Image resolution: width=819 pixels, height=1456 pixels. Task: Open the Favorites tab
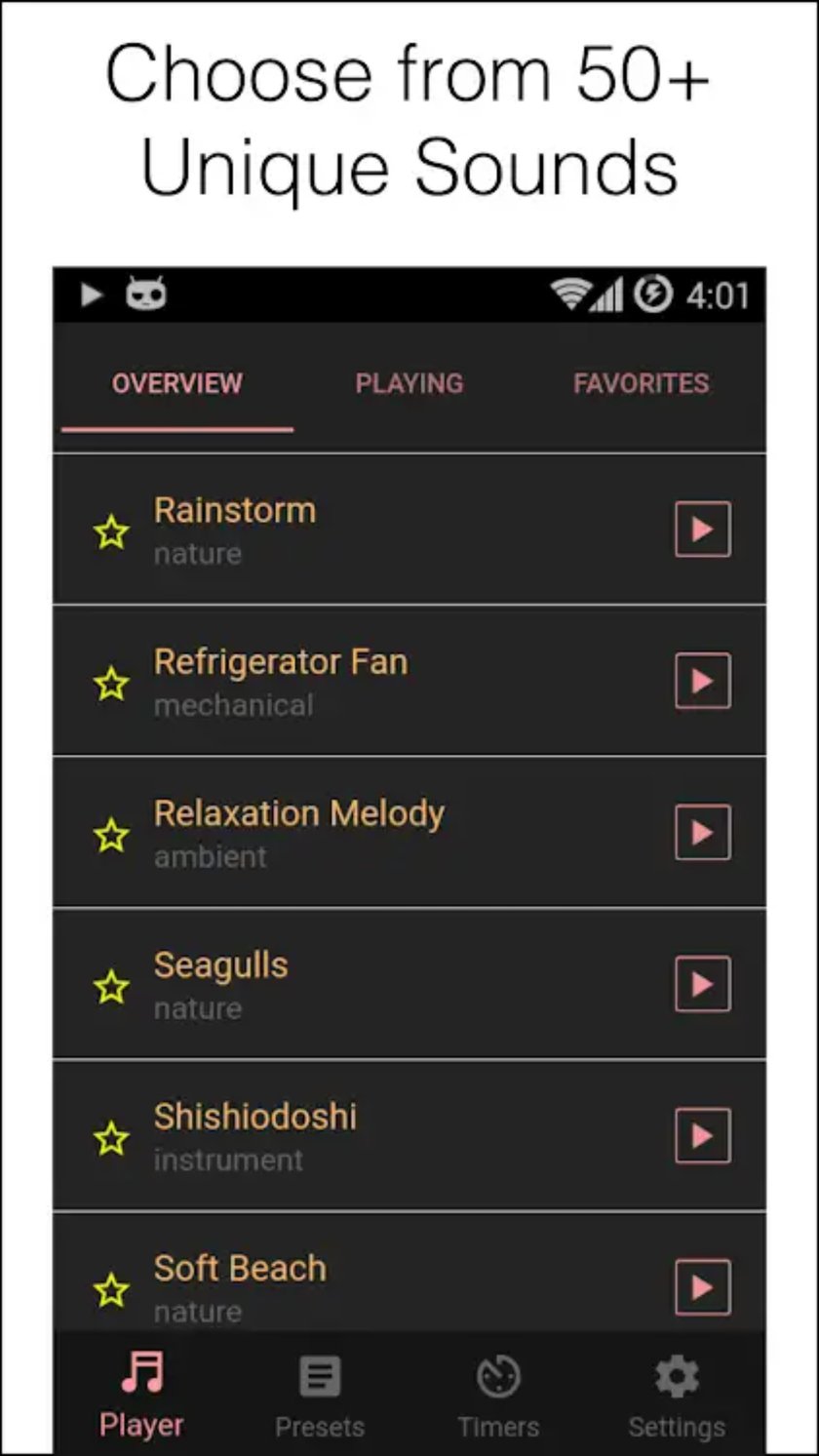pyautogui.click(x=641, y=383)
